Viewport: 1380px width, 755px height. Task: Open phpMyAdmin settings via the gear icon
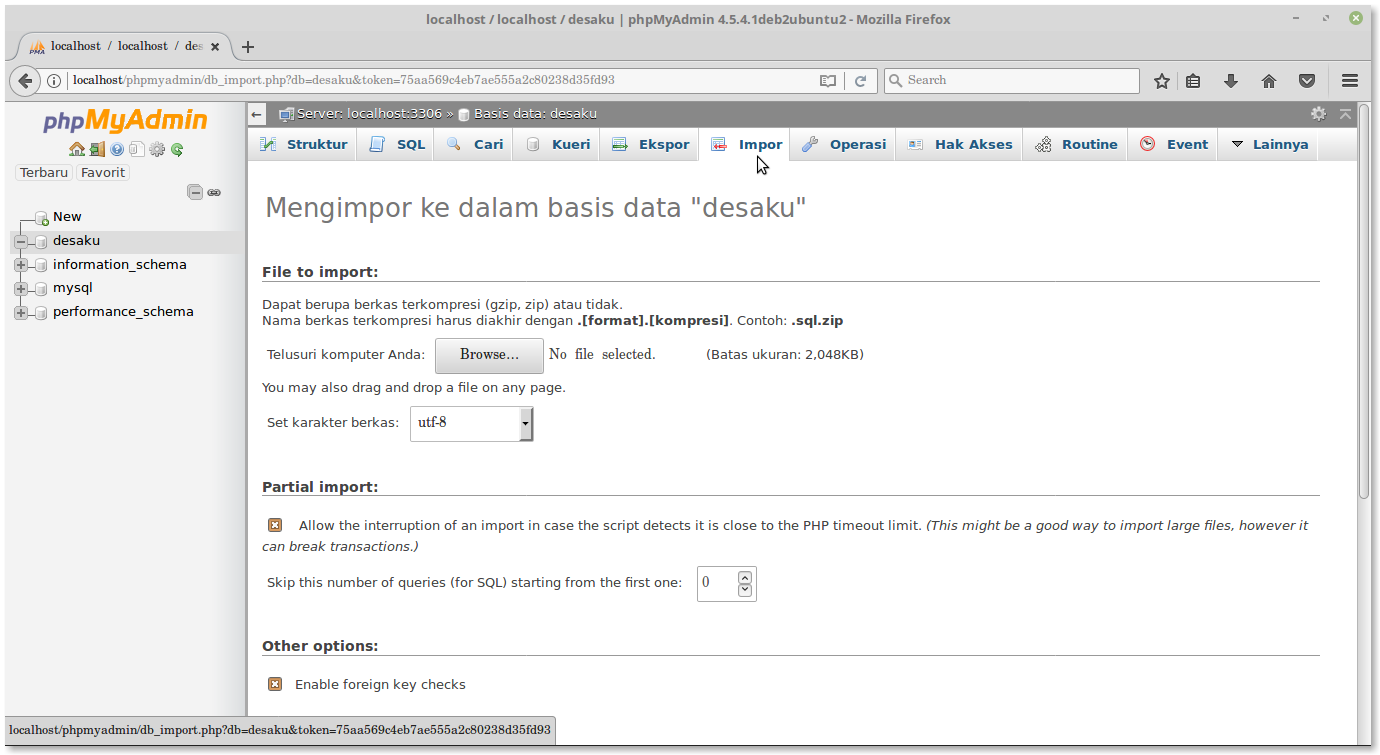click(157, 149)
